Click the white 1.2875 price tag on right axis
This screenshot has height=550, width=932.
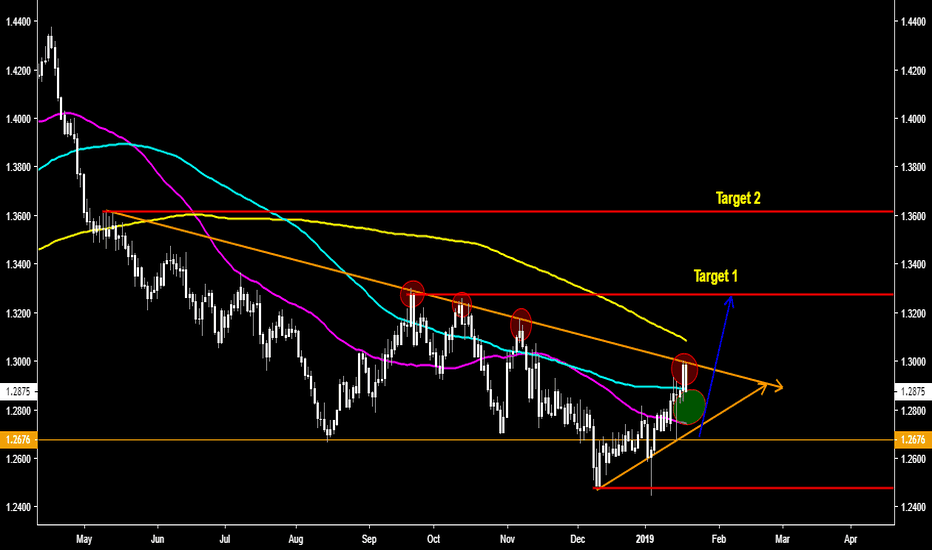point(913,391)
